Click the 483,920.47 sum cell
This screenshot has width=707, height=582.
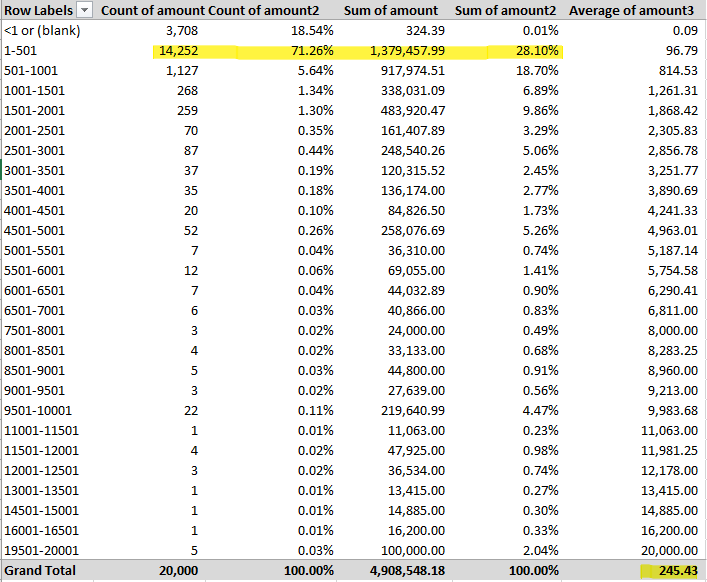(x=413, y=110)
